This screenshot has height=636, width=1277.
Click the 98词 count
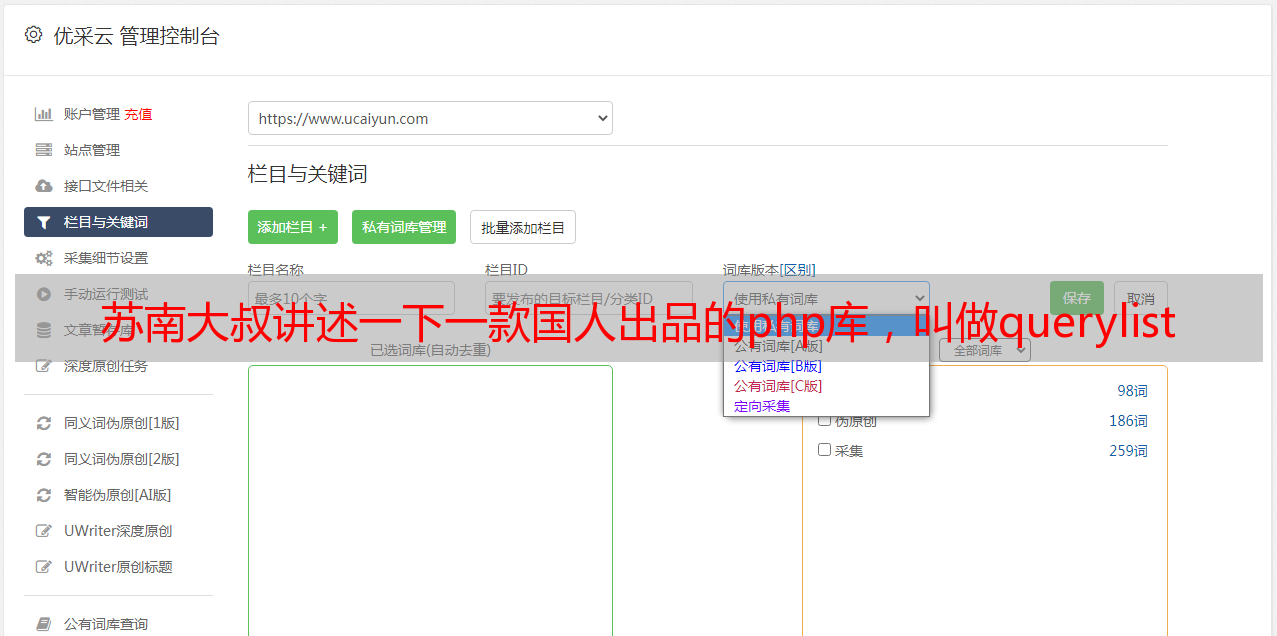tap(1132, 391)
